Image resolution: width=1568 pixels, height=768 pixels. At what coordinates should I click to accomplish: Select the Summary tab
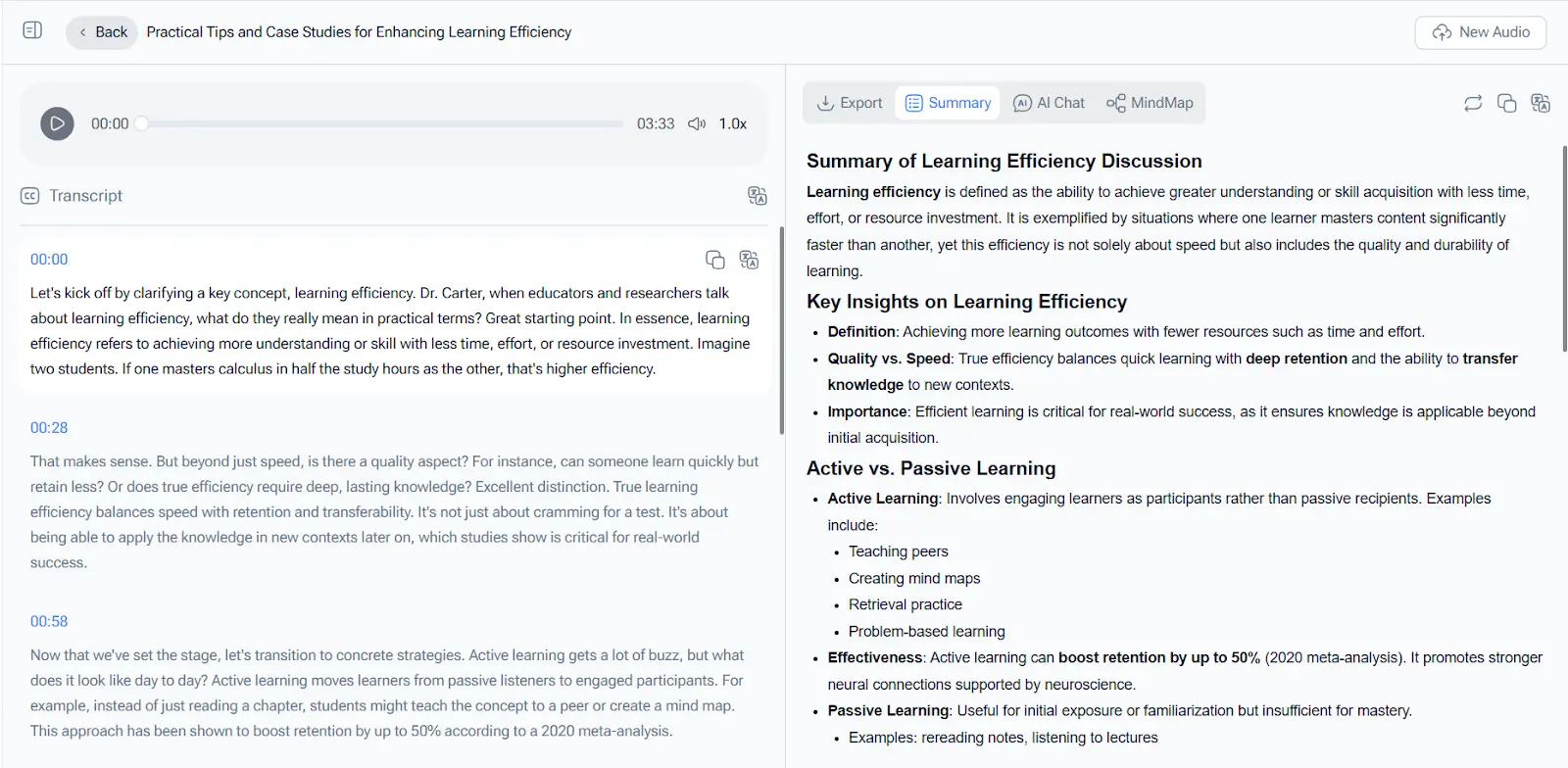(x=948, y=103)
